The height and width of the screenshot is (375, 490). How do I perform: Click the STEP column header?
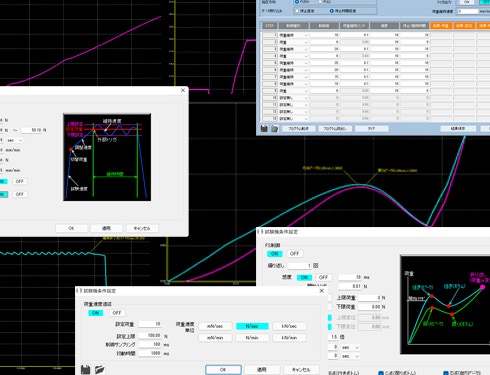coord(269,26)
